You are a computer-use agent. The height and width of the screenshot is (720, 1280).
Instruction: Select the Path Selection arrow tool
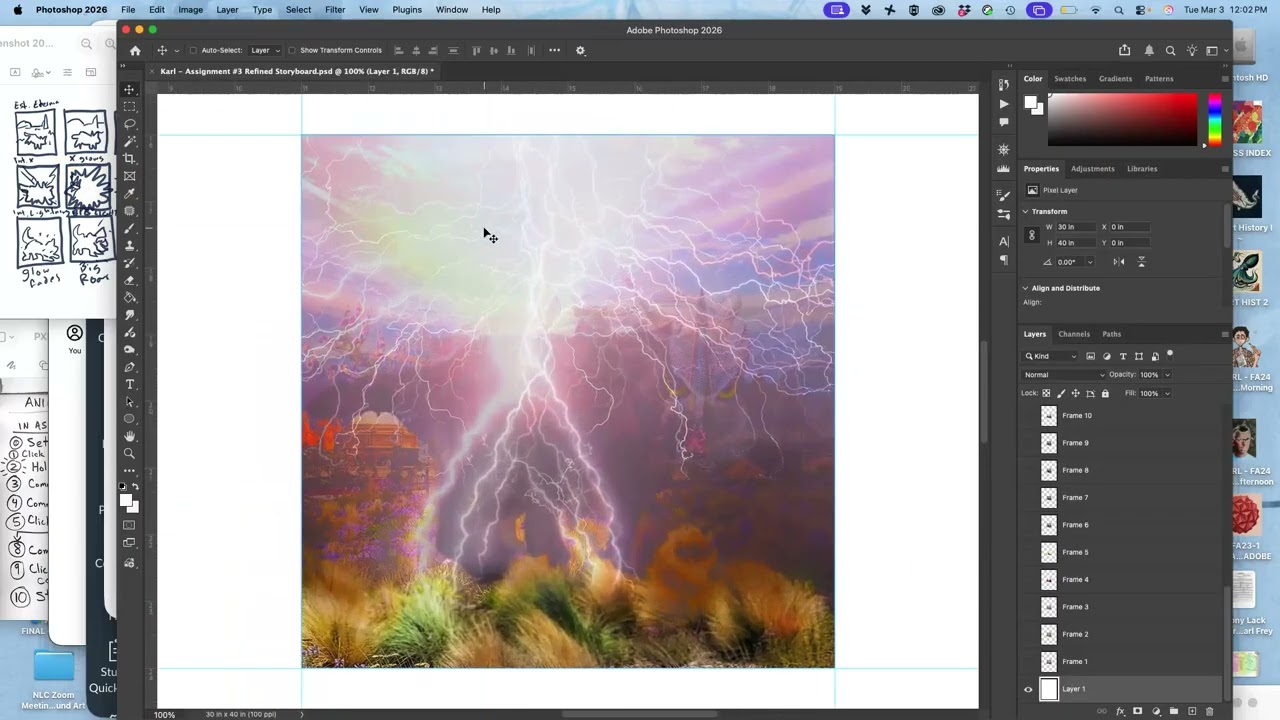tap(130, 401)
